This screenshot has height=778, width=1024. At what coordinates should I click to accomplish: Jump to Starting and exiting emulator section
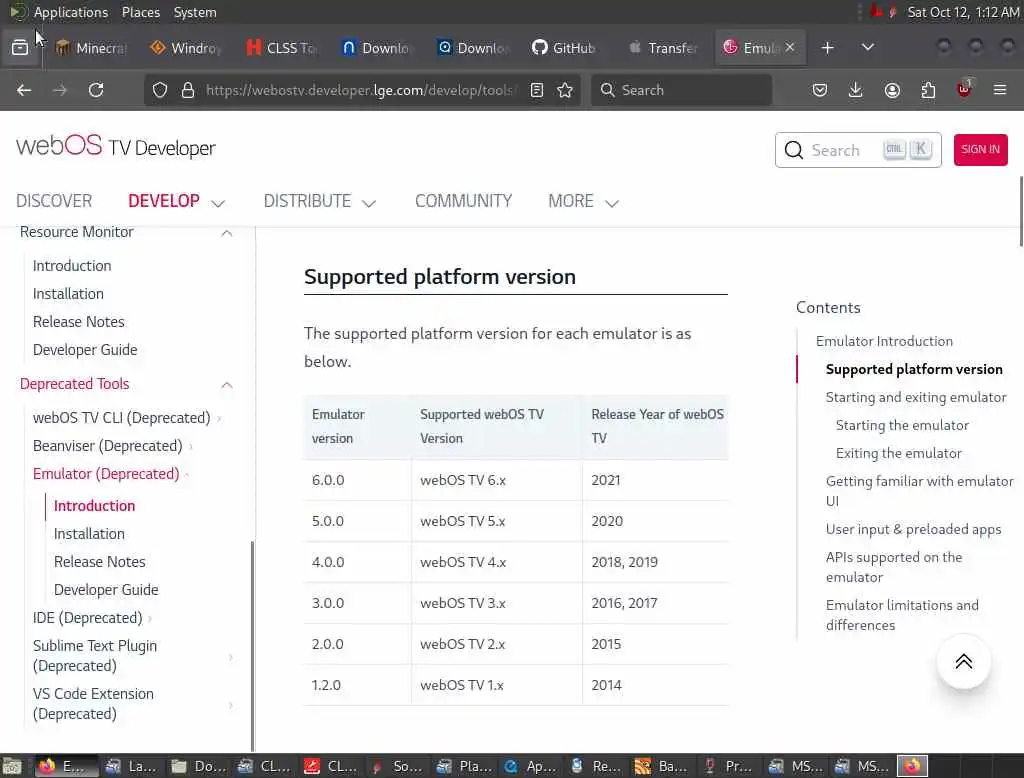(x=916, y=397)
